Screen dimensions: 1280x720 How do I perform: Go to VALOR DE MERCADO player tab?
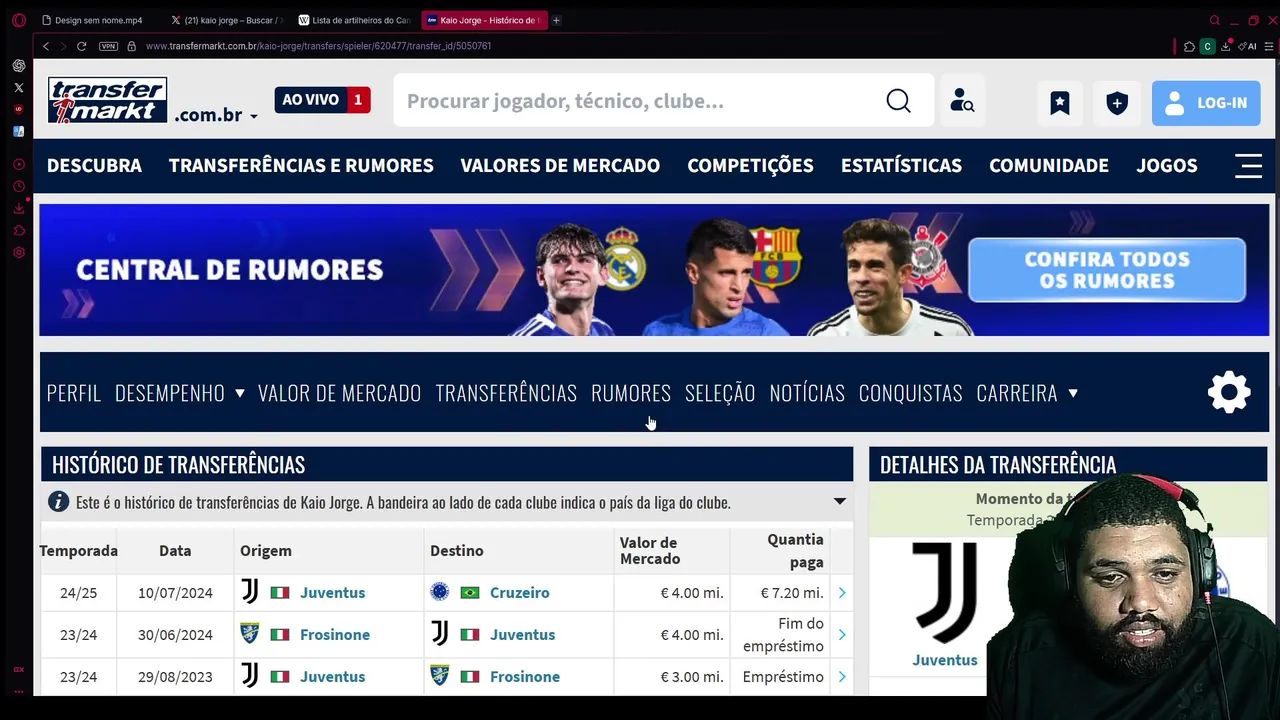(339, 393)
